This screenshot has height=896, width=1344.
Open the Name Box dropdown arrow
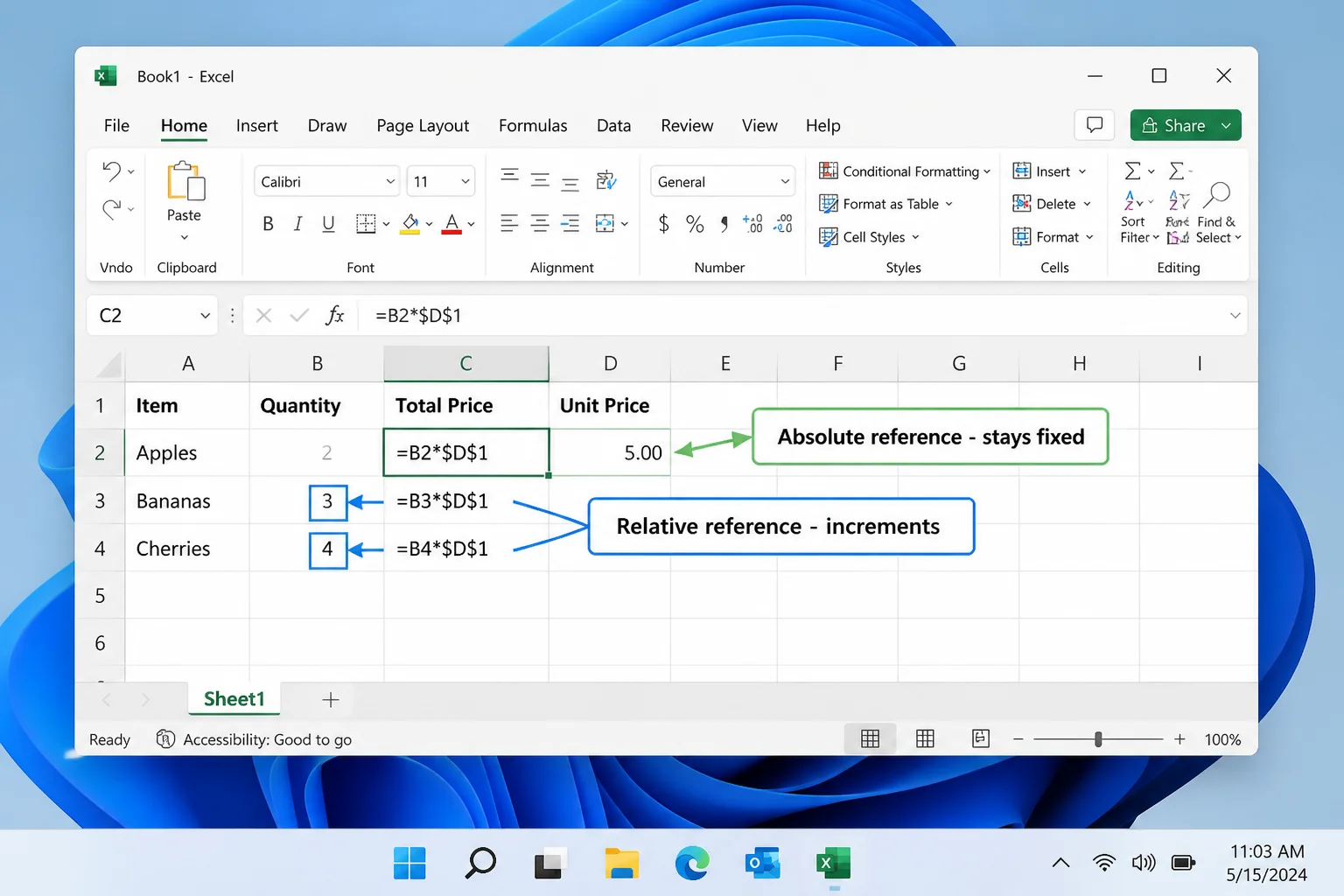205,316
